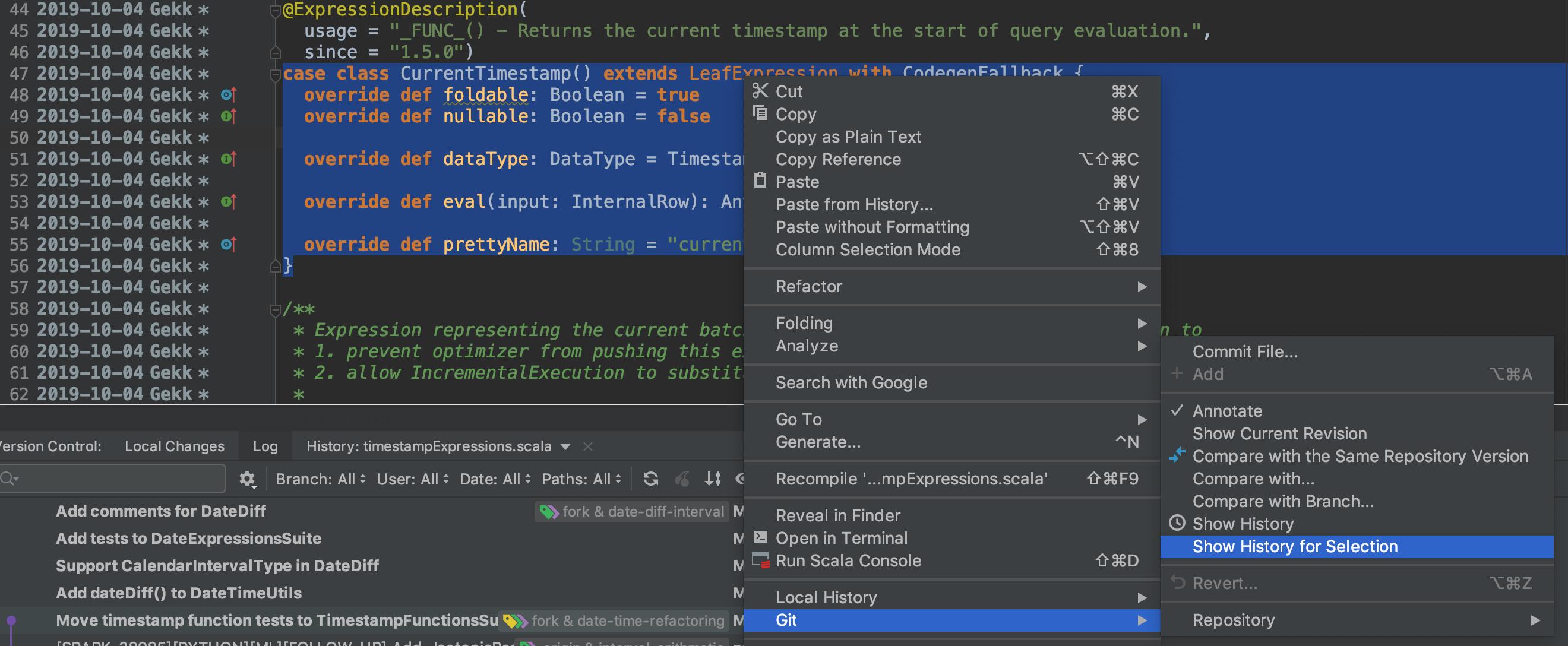Click the scissors Cut icon in the menu
The width and height of the screenshot is (1568, 646).
coord(760,91)
